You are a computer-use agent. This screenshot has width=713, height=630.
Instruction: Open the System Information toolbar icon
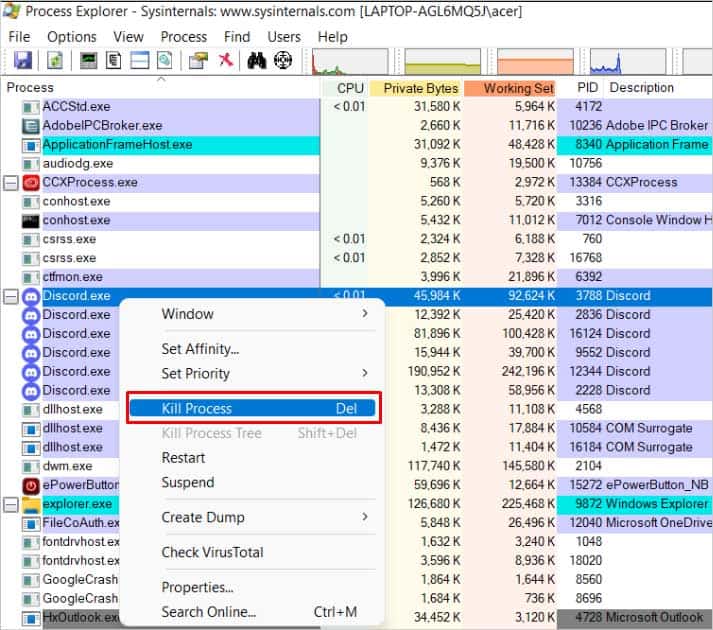88,60
